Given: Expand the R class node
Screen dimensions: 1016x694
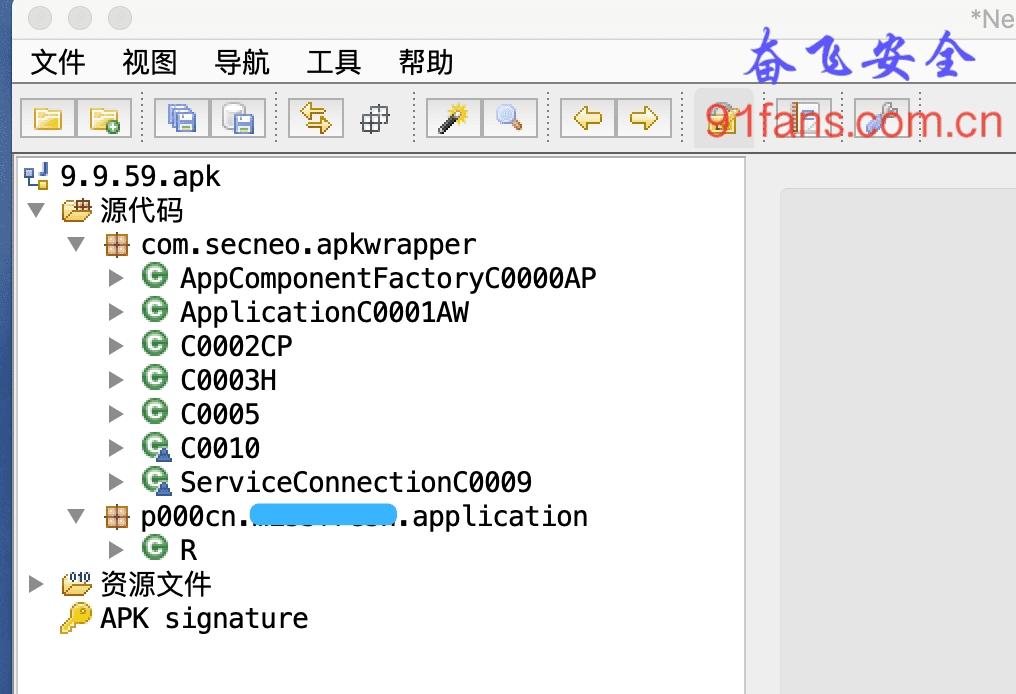Looking at the screenshot, I should click(116, 550).
